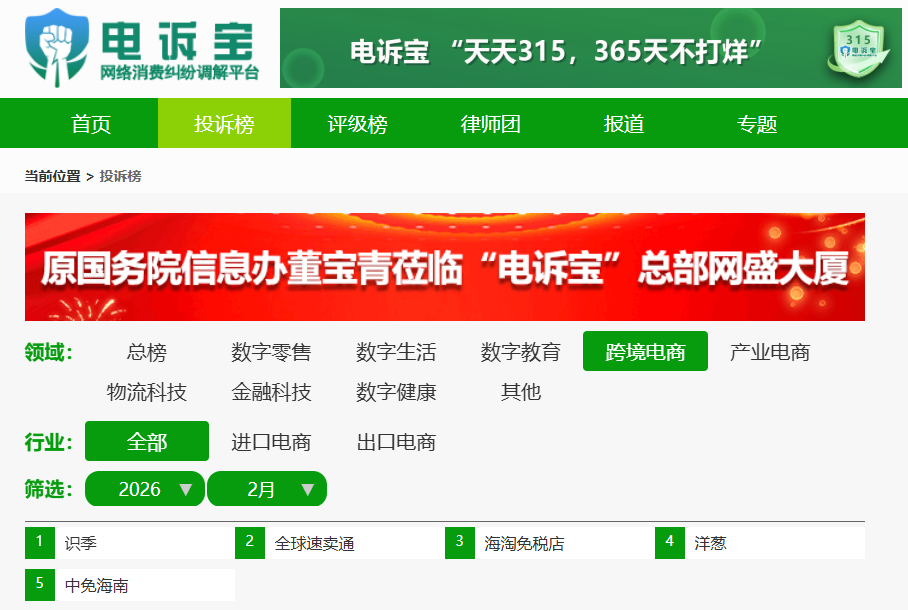Go to the 报道 section
The height and width of the screenshot is (610, 908).
tap(624, 124)
